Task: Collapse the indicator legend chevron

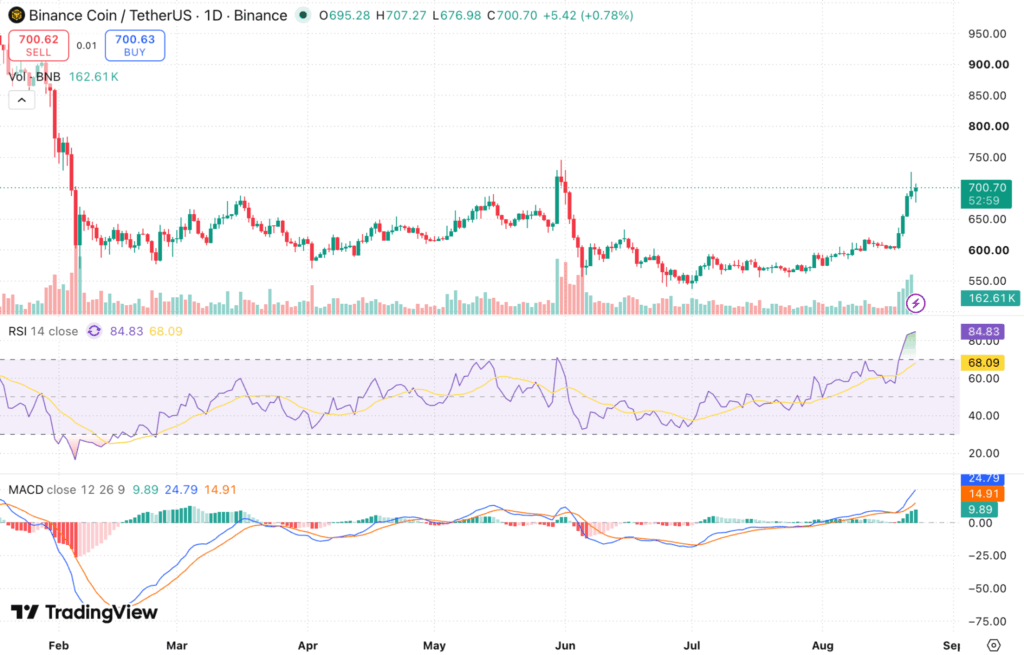Action: 22,100
